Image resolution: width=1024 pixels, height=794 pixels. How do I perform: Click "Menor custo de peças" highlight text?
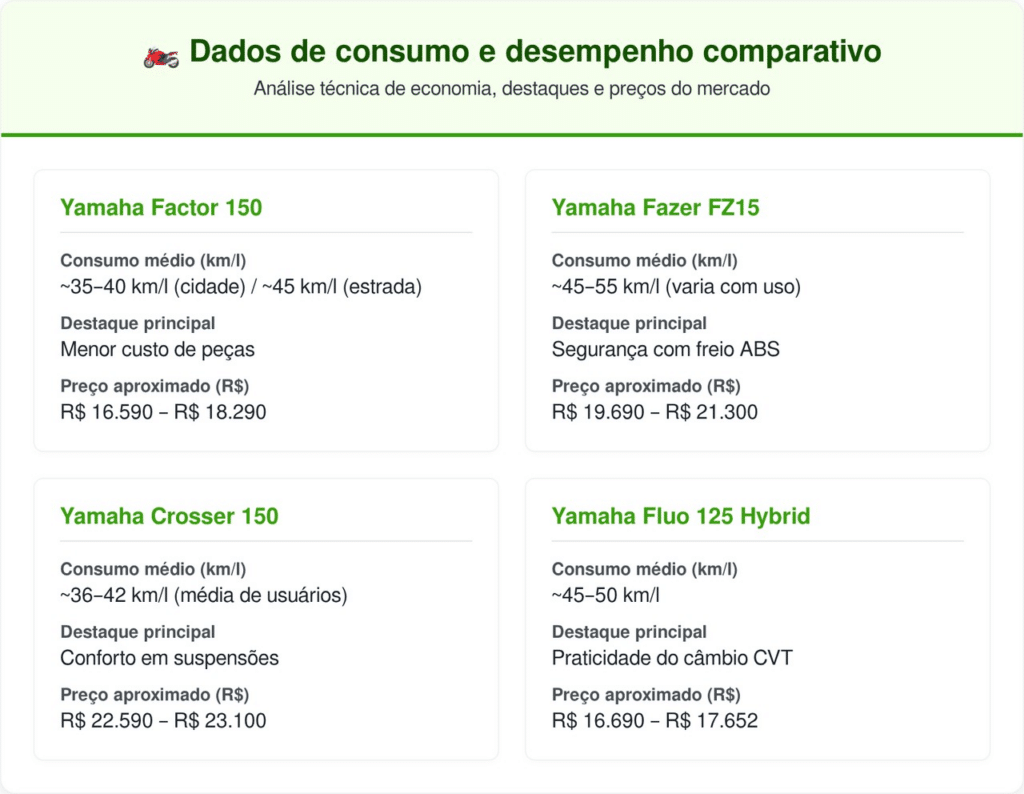(x=157, y=349)
